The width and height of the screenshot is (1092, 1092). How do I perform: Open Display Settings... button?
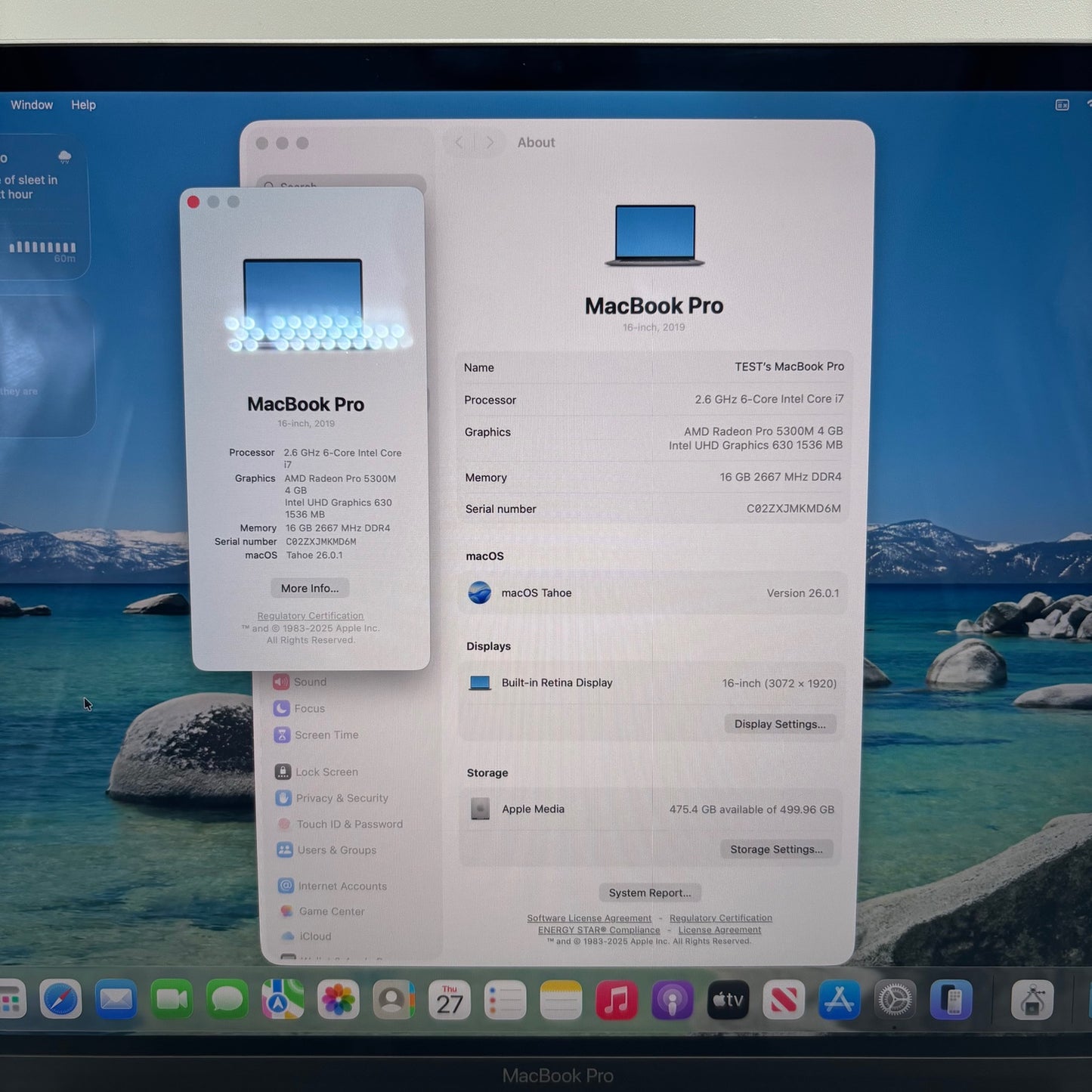(779, 724)
